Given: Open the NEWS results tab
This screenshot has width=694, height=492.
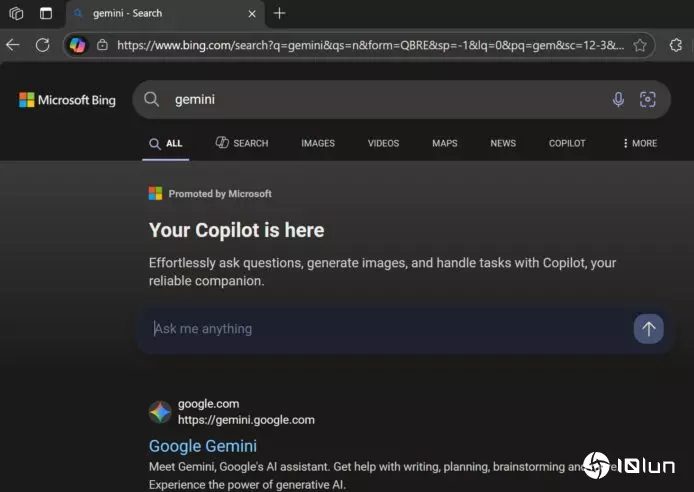Looking at the screenshot, I should pyautogui.click(x=503, y=143).
